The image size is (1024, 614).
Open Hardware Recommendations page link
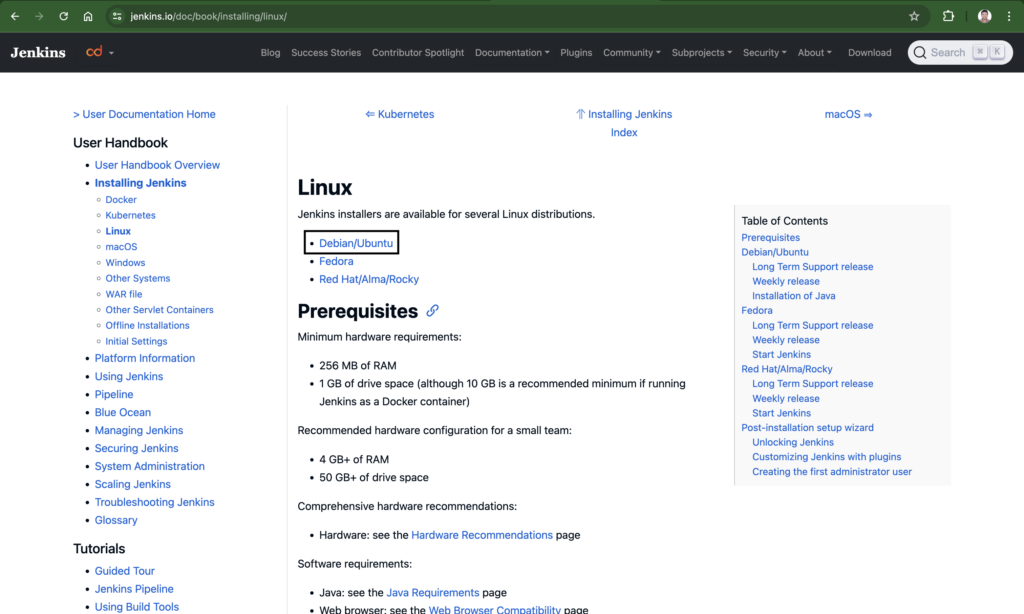[x=482, y=535]
